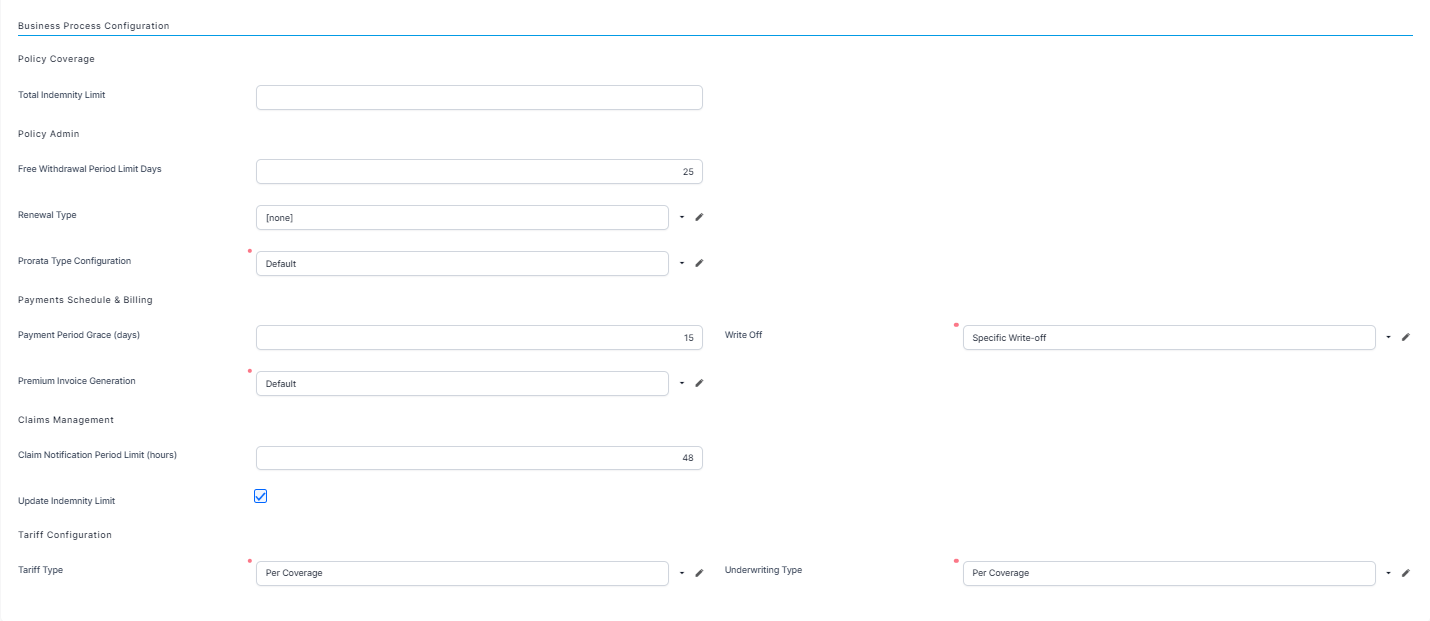Click the Total Indemnity Limit input field
This screenshot has width=1430, height=621.
[479, 97]
